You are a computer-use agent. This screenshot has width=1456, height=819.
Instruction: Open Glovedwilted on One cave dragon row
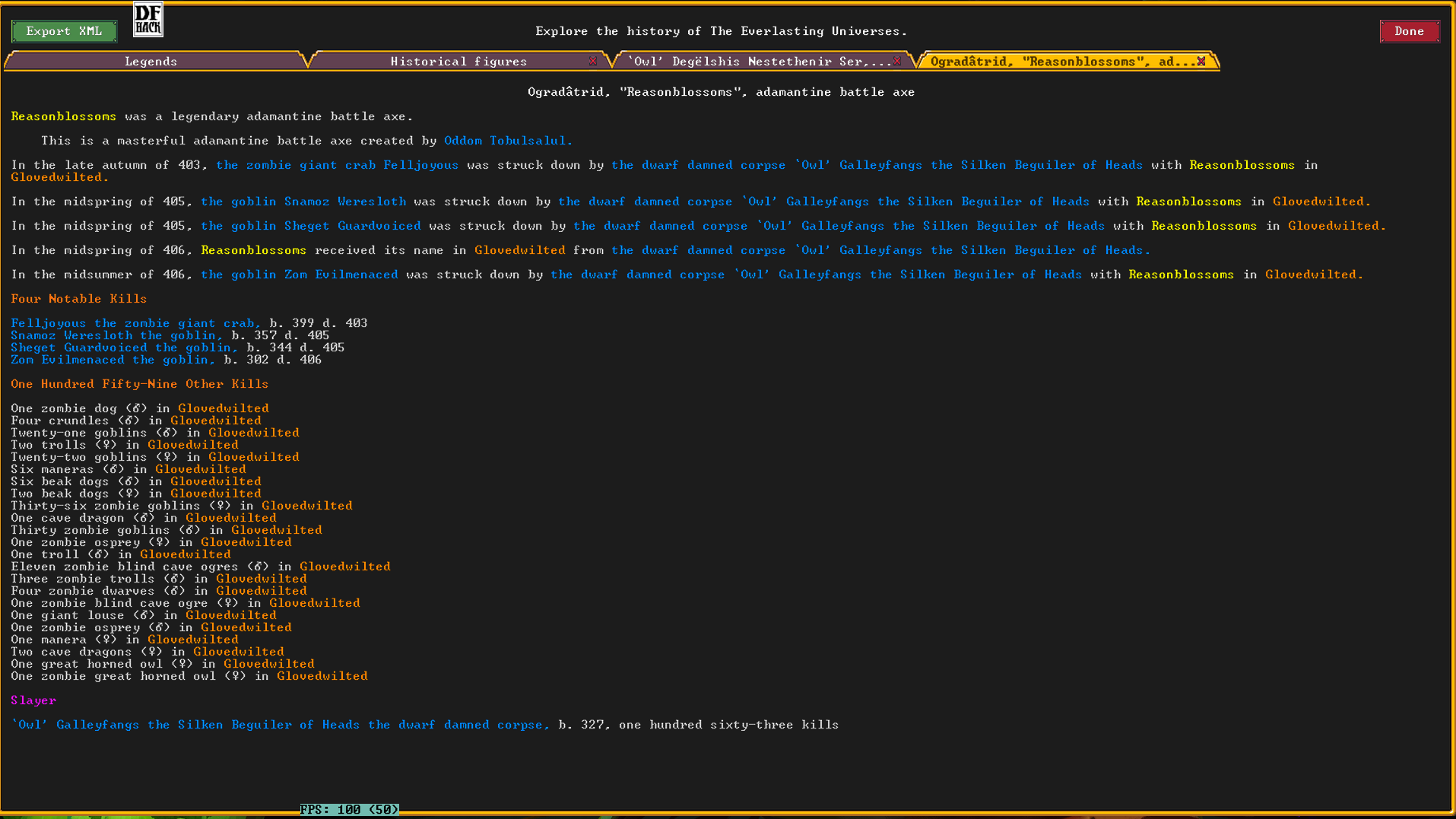(231, 518)
